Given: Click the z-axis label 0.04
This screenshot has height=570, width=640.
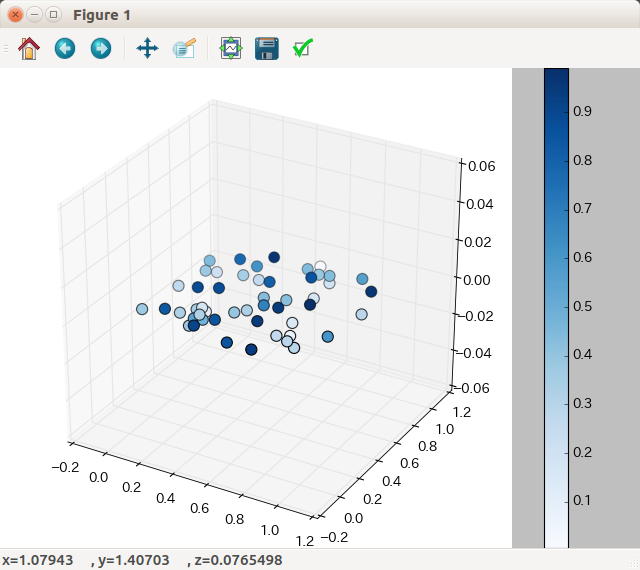Looking at the screenshot, I should pos(480,204).
